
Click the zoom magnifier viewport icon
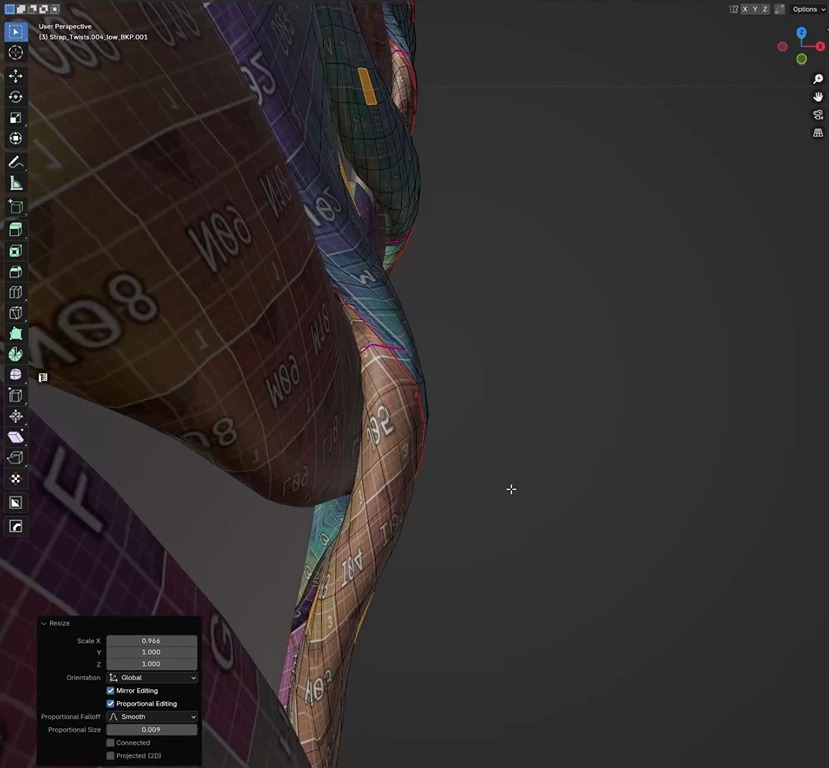coord(818,79)
